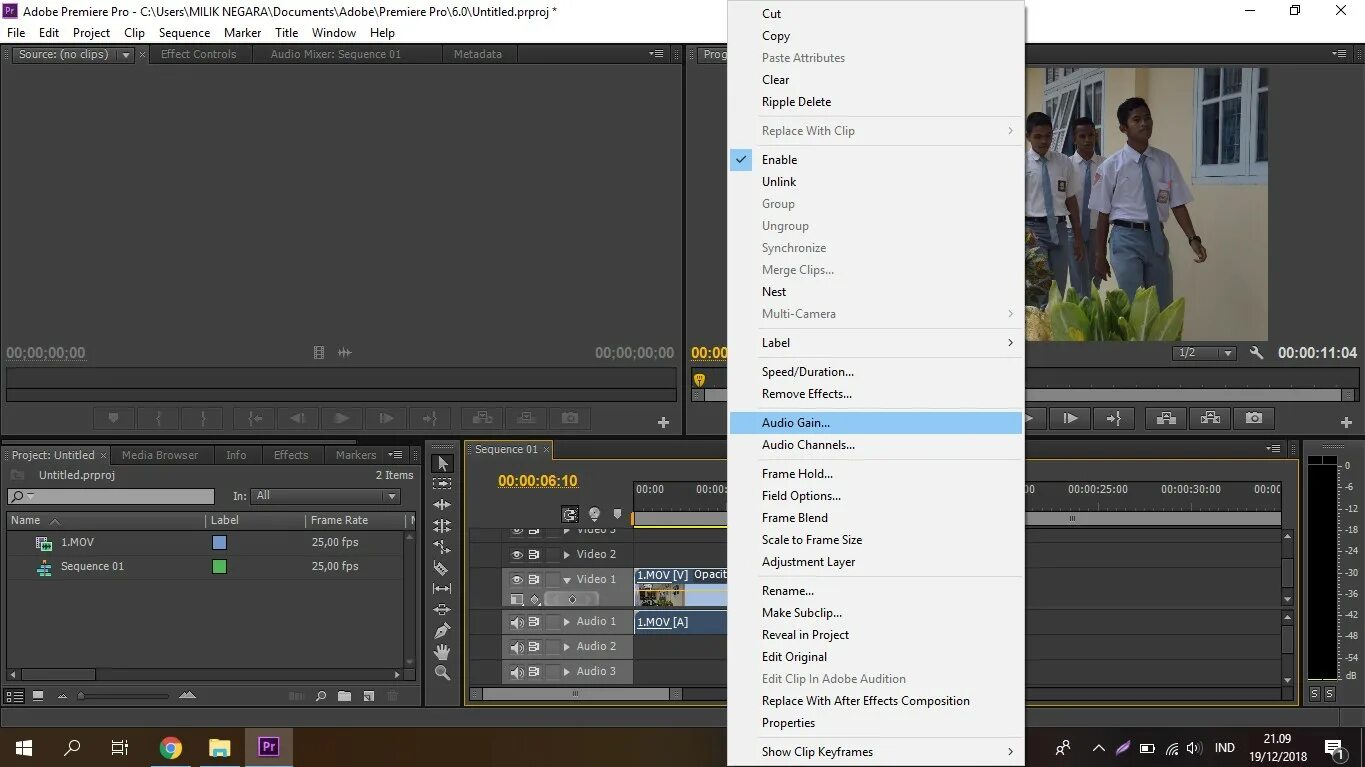Open Program Monitor button editor plus
The width and height of the screenshot is (1365, 767).
1346,423
